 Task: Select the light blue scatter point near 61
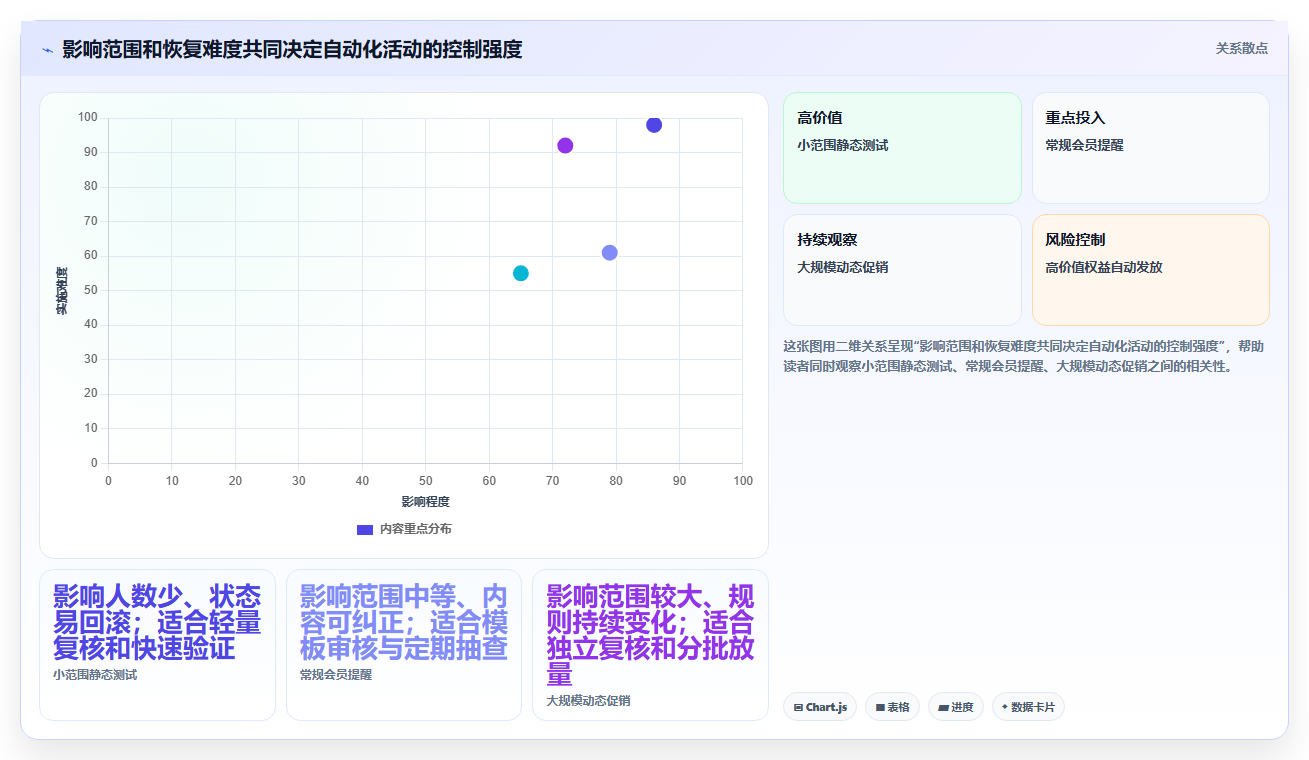click(x=609, y=253)
